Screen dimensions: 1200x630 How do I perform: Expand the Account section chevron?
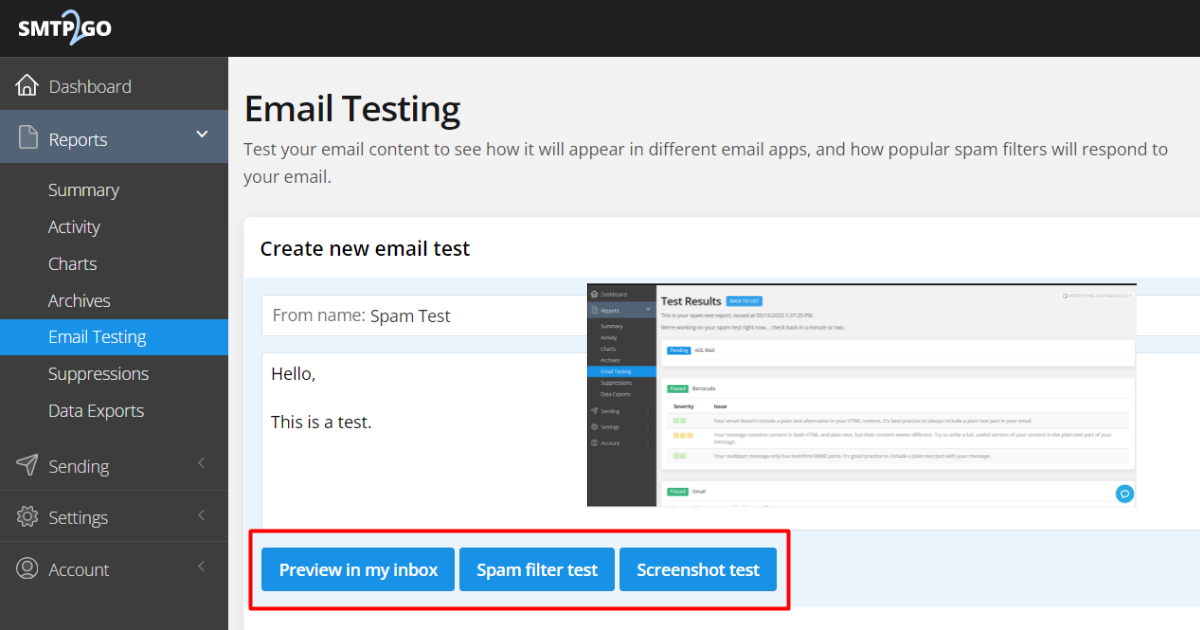[x=202, y=567]
